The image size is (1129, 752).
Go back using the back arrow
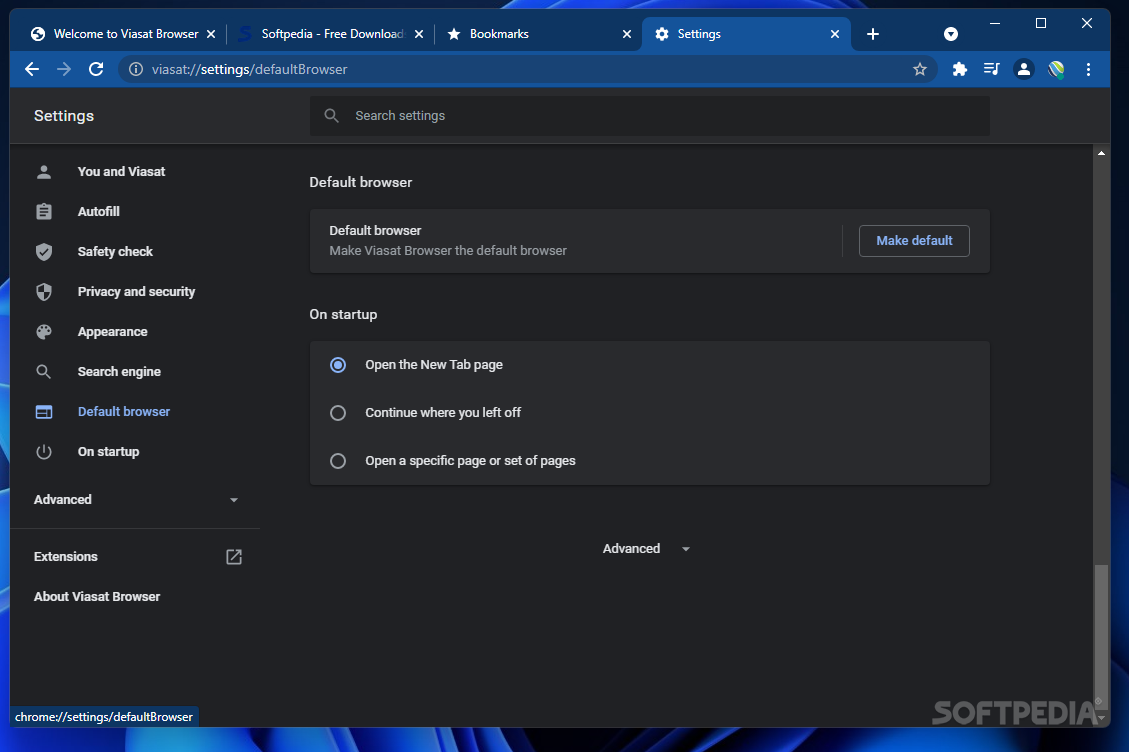32,69
